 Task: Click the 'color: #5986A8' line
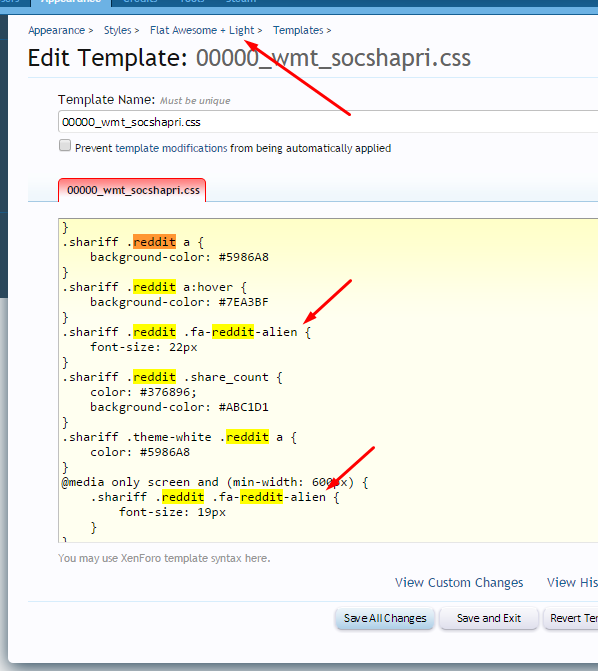pos(140,452)
